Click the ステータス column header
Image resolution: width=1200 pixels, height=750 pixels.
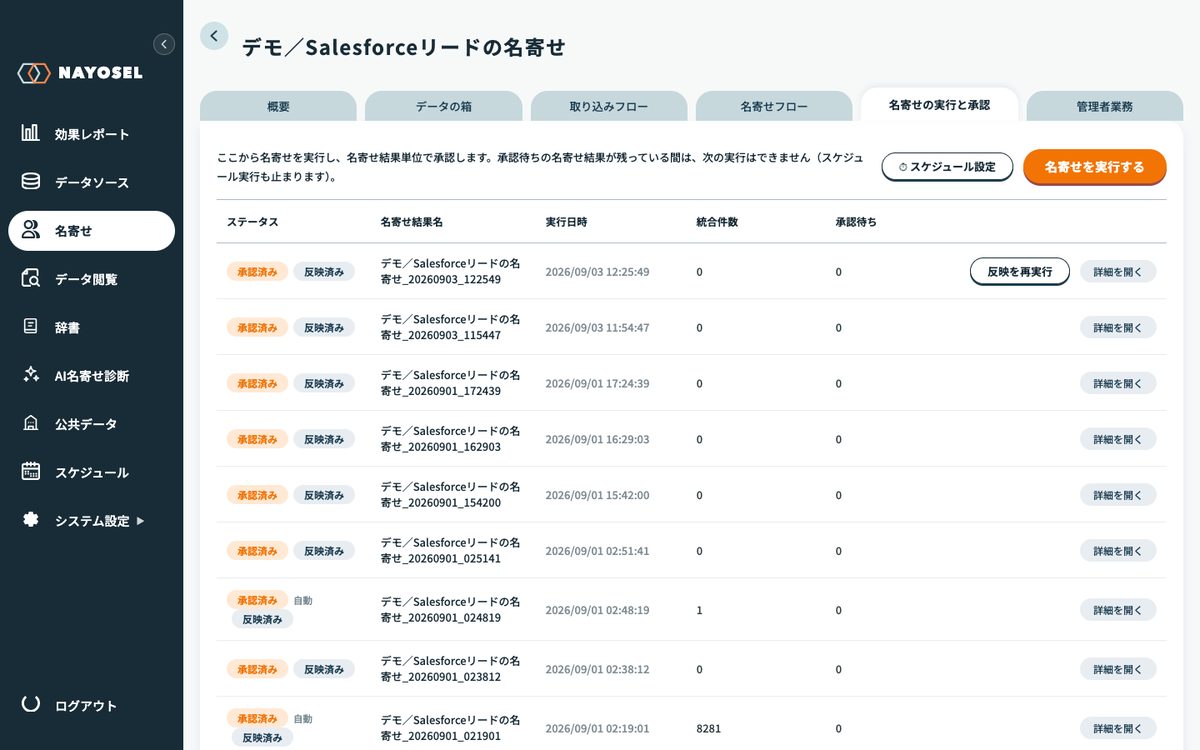coord(252,222)
